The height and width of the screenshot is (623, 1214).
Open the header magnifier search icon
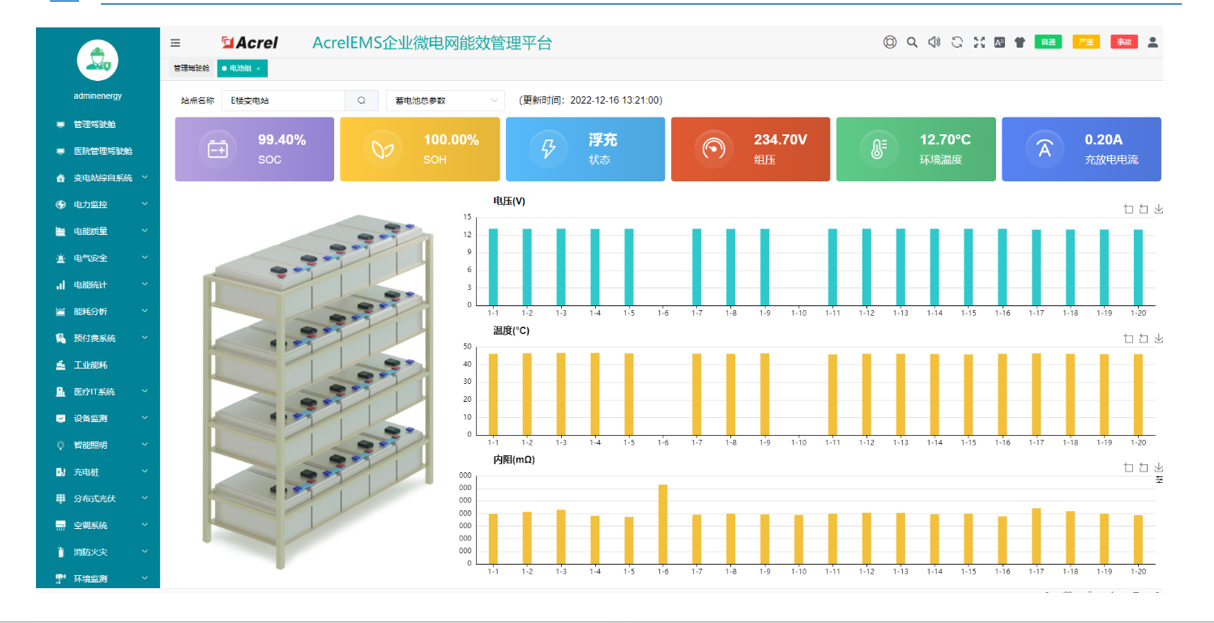(912, 42)
